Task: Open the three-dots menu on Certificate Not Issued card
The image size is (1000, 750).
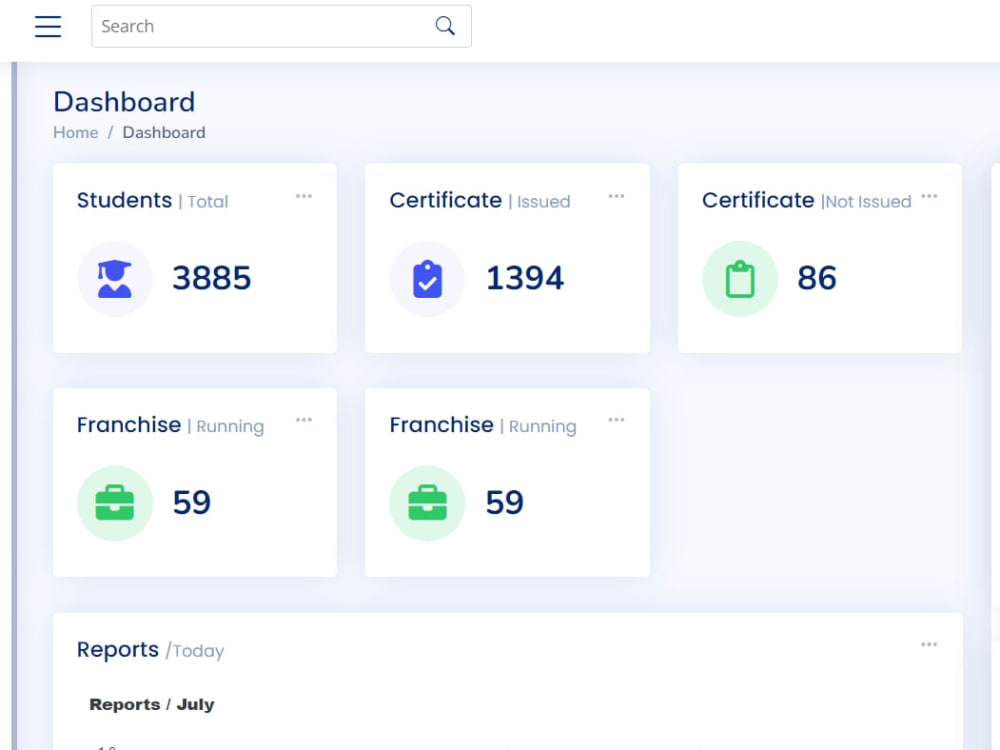Action: coord(929,196)
